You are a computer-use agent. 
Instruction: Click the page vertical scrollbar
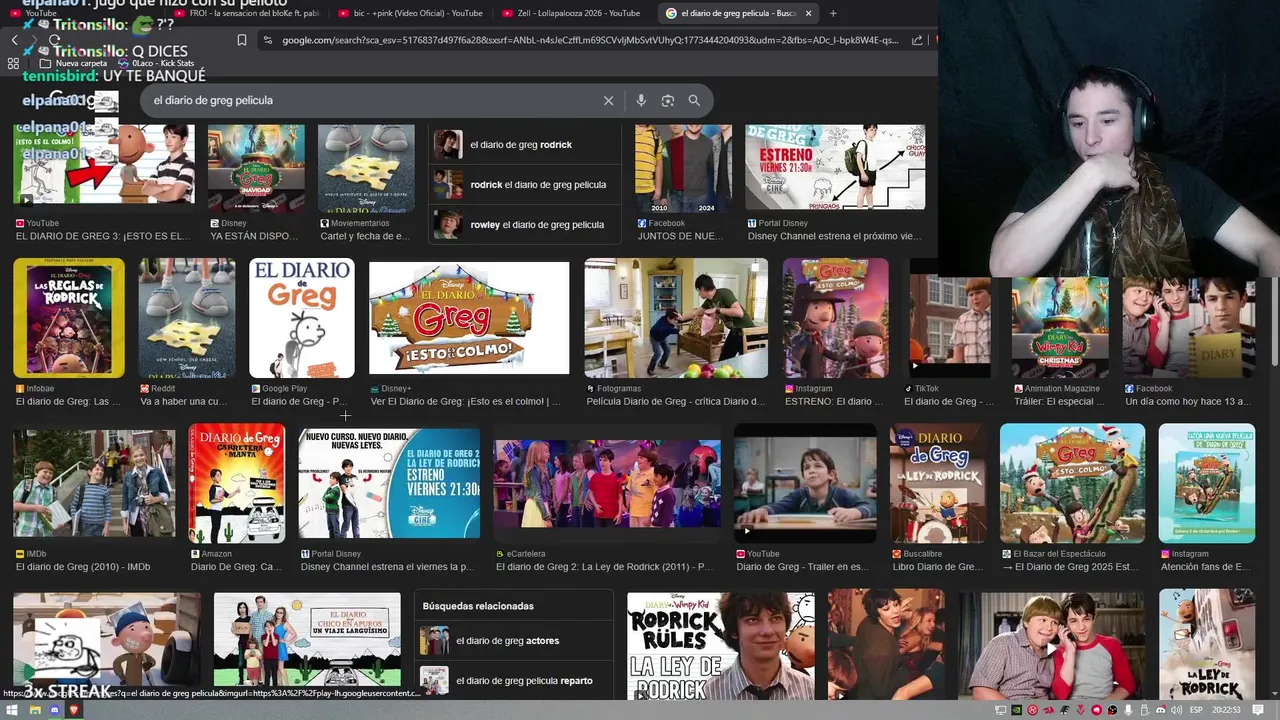click(1273, 322)
